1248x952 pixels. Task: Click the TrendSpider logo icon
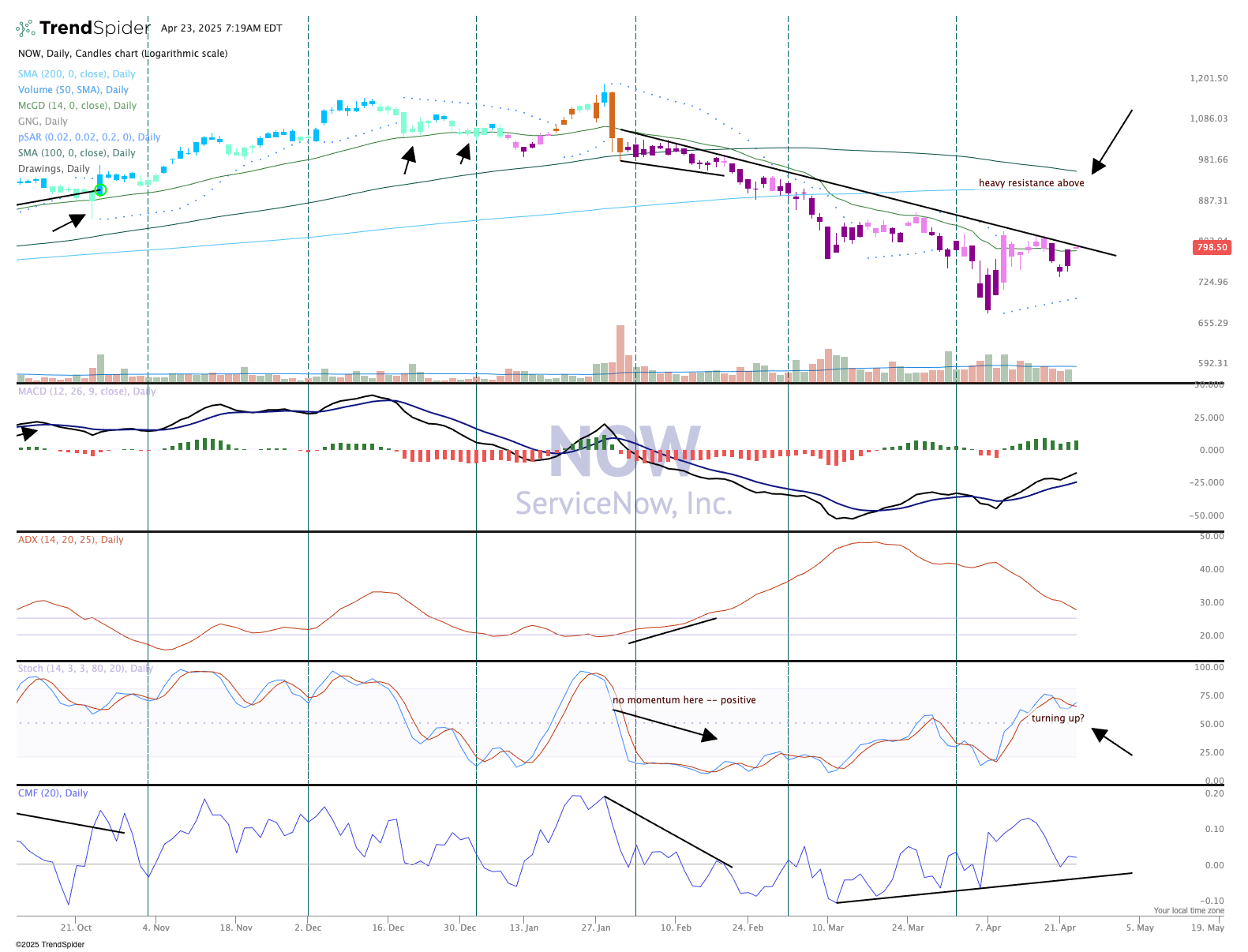(25, 28)
